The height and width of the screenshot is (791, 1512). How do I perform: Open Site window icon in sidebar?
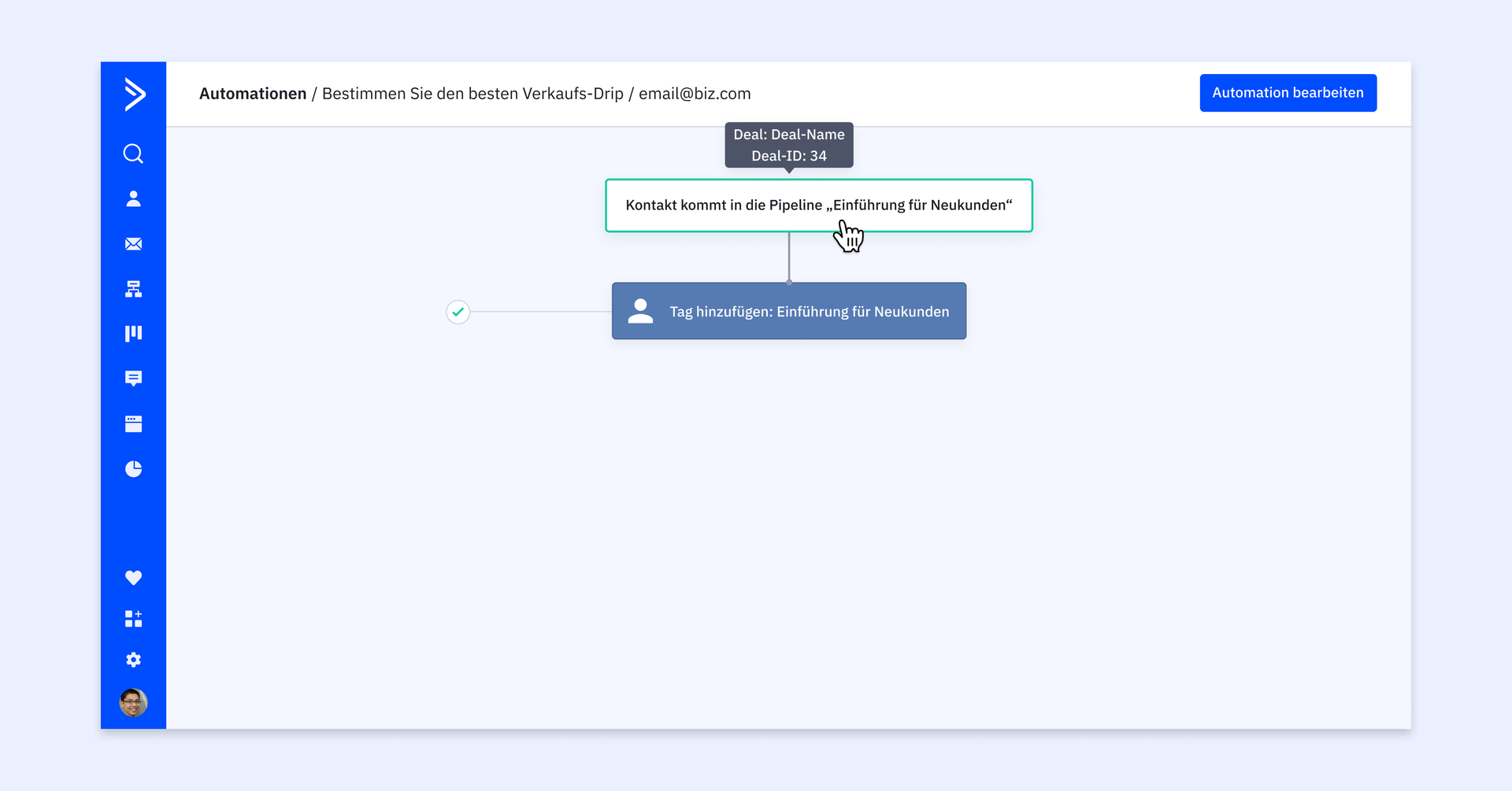point(133,424)
